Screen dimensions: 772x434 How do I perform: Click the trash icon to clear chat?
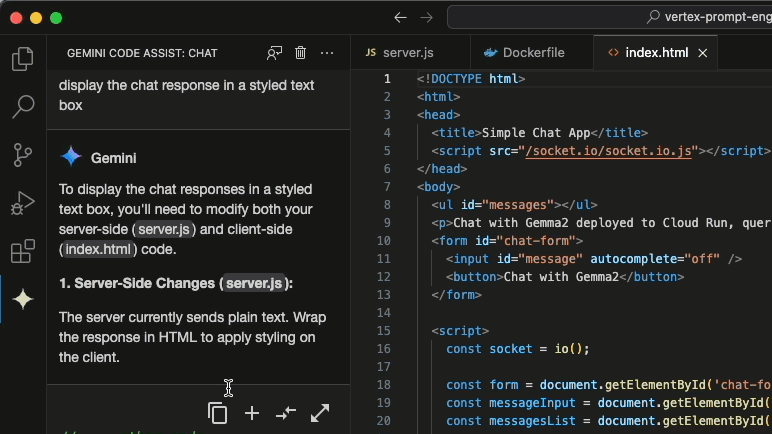pyautogui.click(x=300, y=53)
